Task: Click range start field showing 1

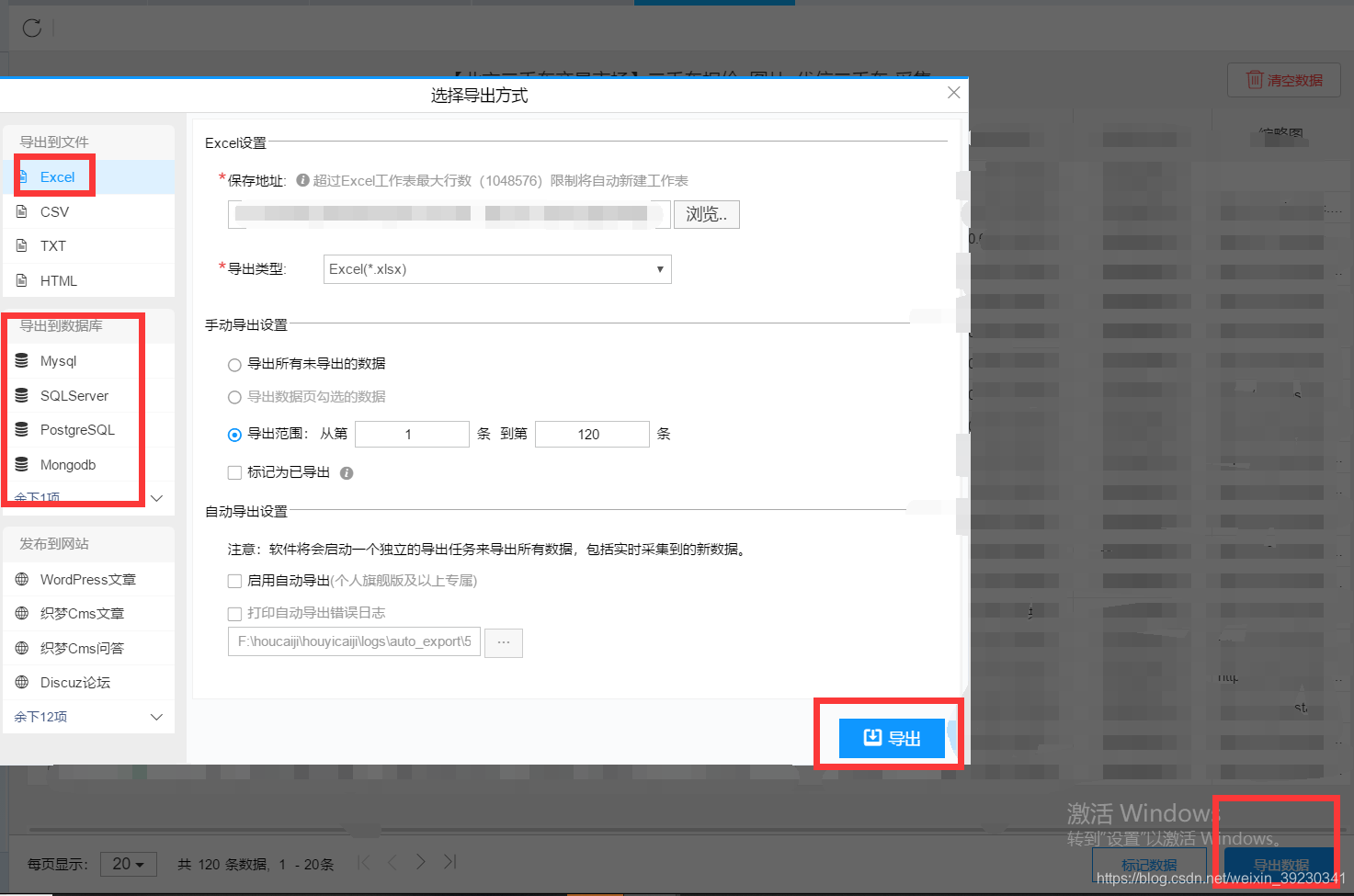Action: coord(412,434)
